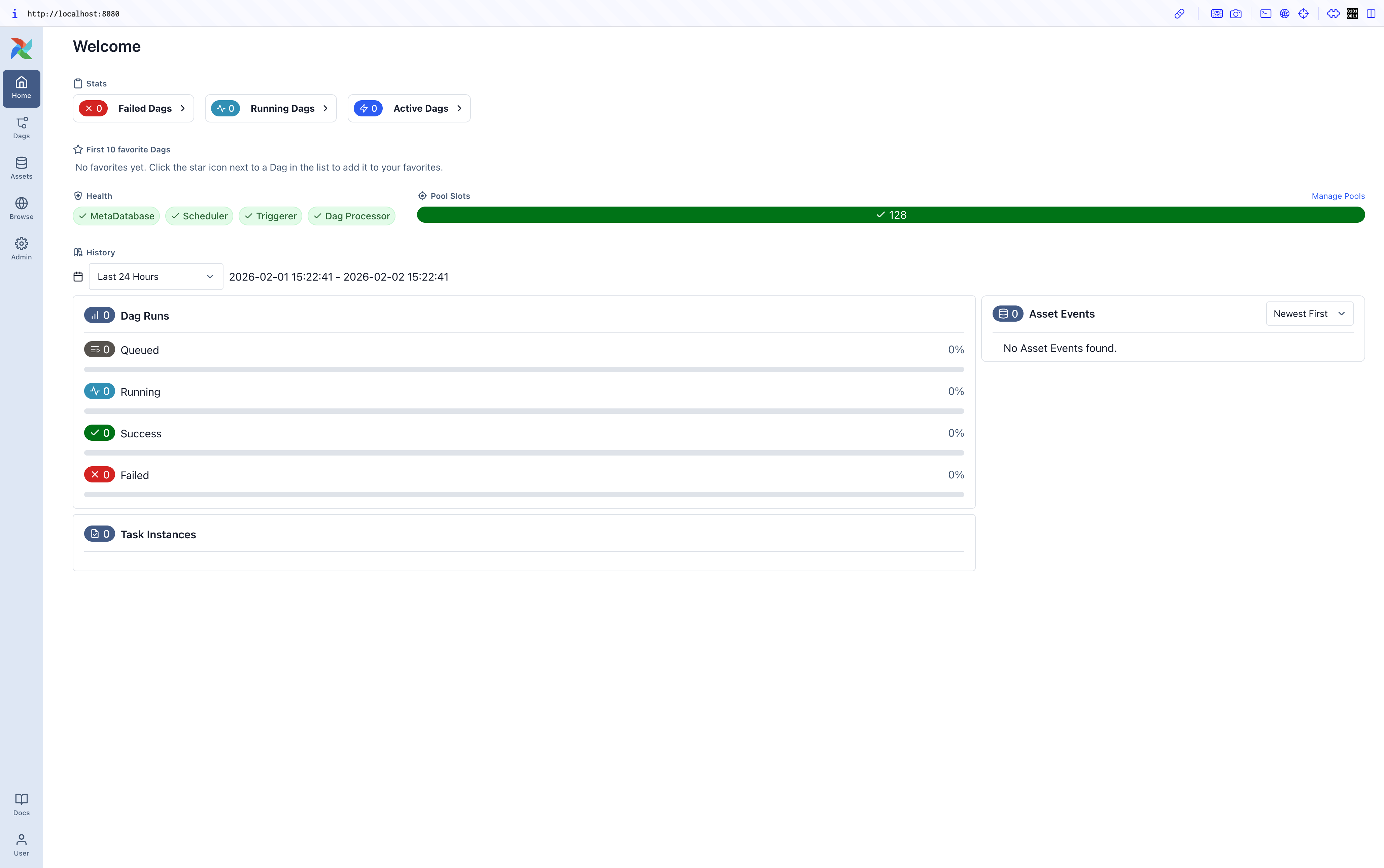Click the Airflow pinwheel logo
The width and height of the screenshot is (1384, 868).
coord(21,48)
